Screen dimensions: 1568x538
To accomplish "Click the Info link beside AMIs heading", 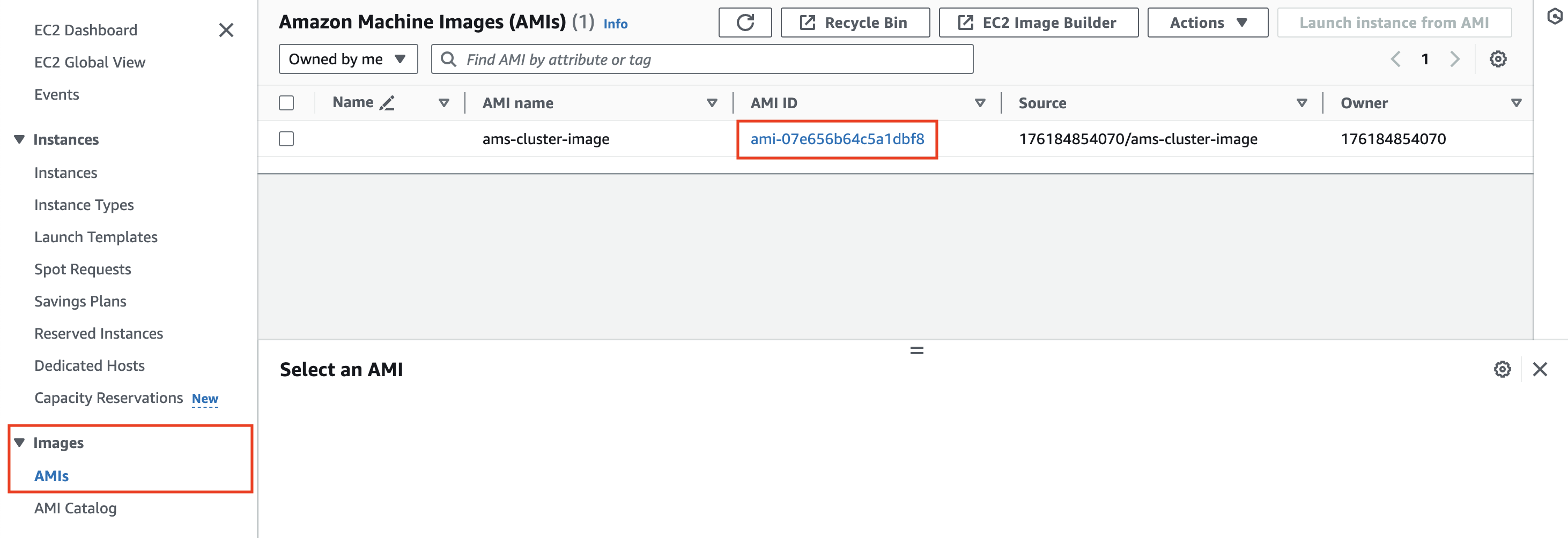I will point(615,24).
